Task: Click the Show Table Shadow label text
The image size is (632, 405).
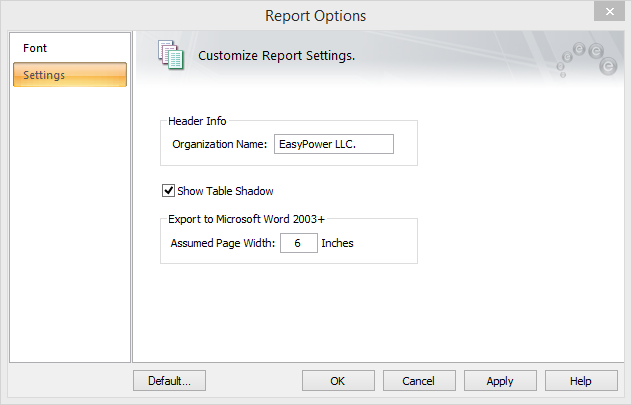Action: coord(225,191)
